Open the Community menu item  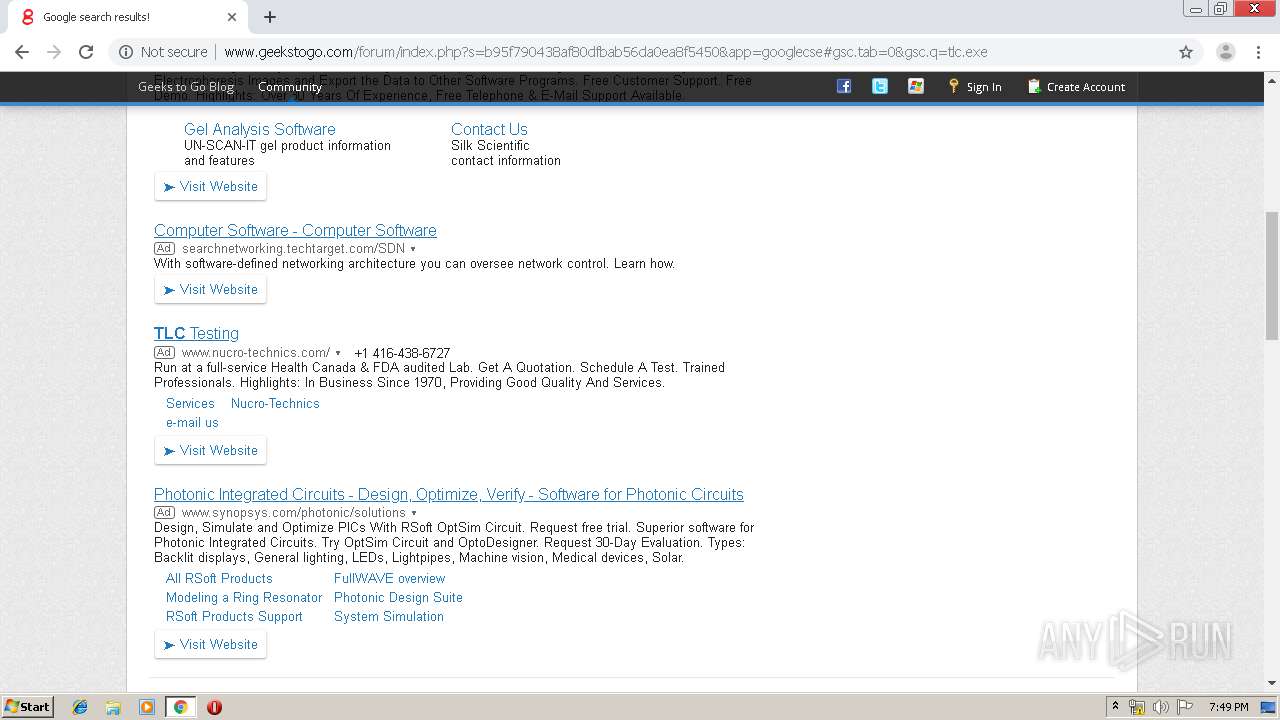[290, 87]
